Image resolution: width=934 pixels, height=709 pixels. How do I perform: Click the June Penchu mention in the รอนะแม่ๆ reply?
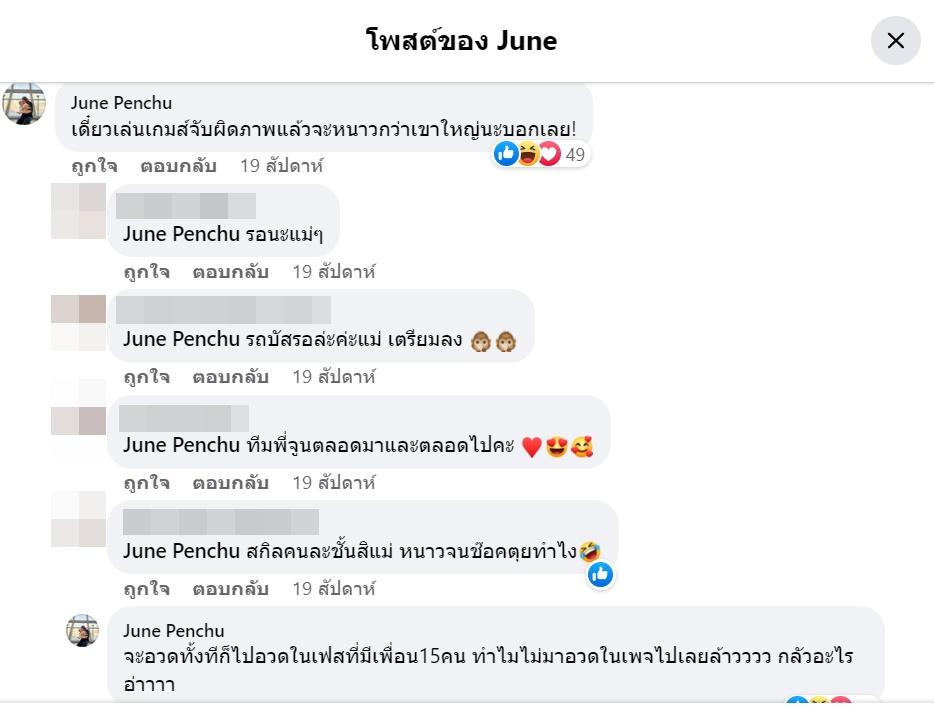(181, 234)
